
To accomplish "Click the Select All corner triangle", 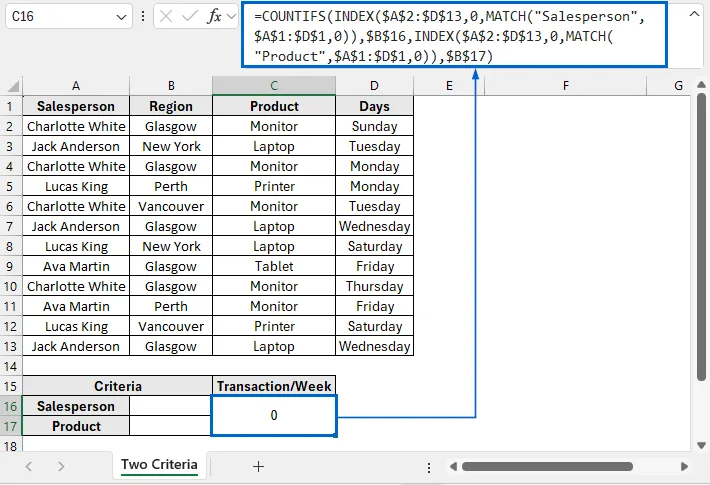I will [13, 86].
